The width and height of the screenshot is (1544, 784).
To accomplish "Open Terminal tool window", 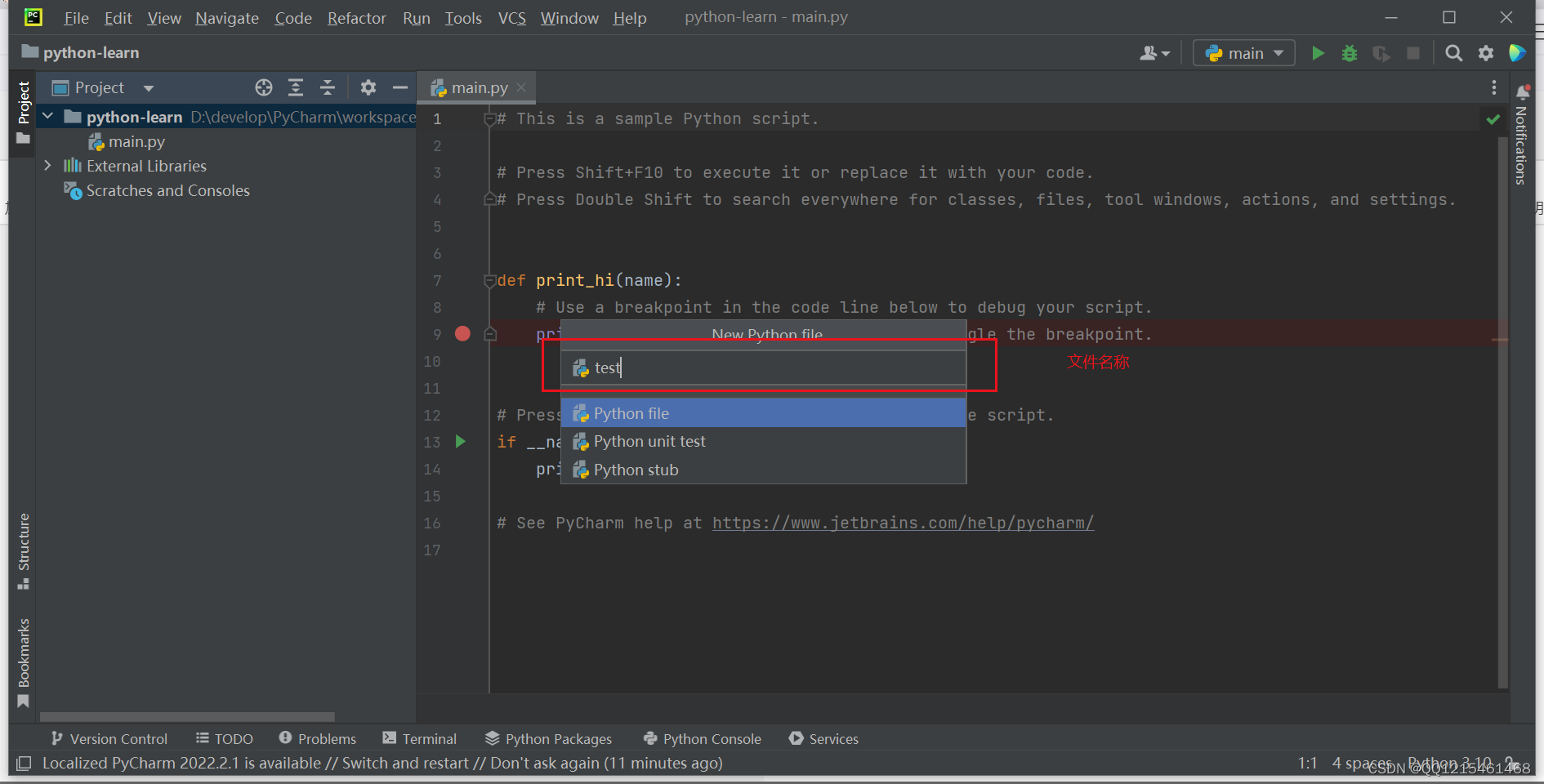I will tap(420, 738).
